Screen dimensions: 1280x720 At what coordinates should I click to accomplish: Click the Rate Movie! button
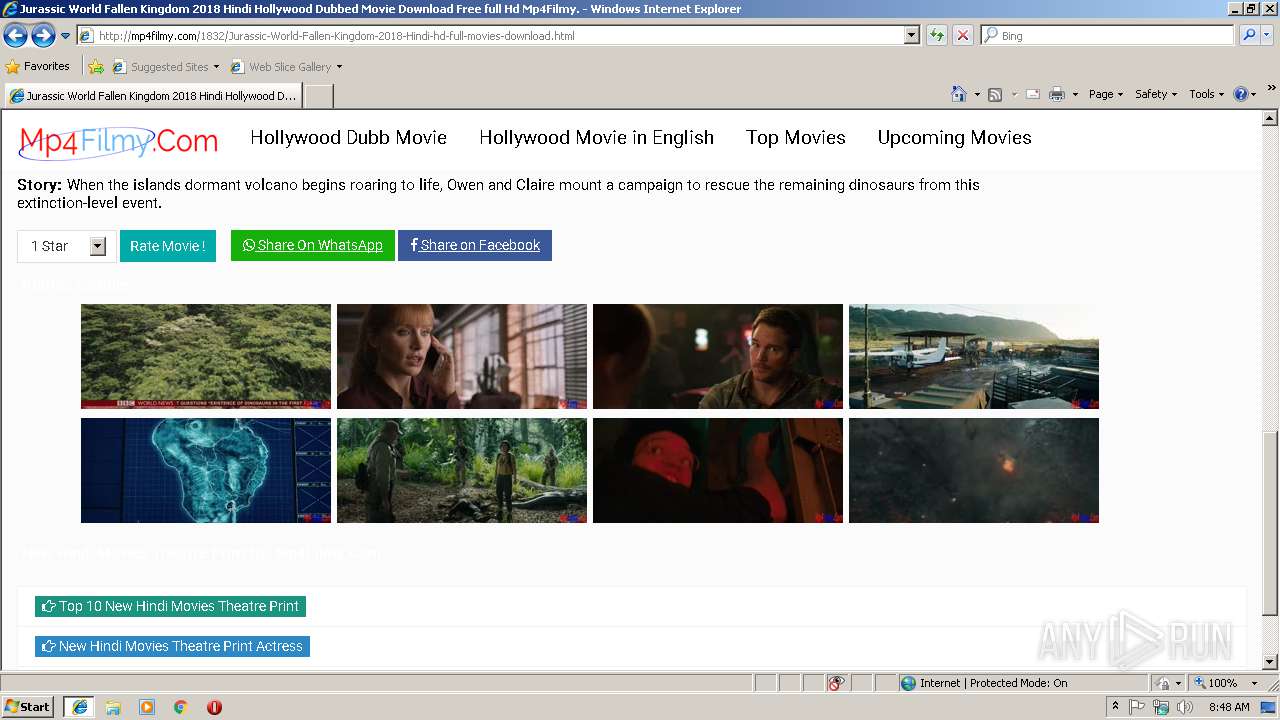(x=168, y=246)
